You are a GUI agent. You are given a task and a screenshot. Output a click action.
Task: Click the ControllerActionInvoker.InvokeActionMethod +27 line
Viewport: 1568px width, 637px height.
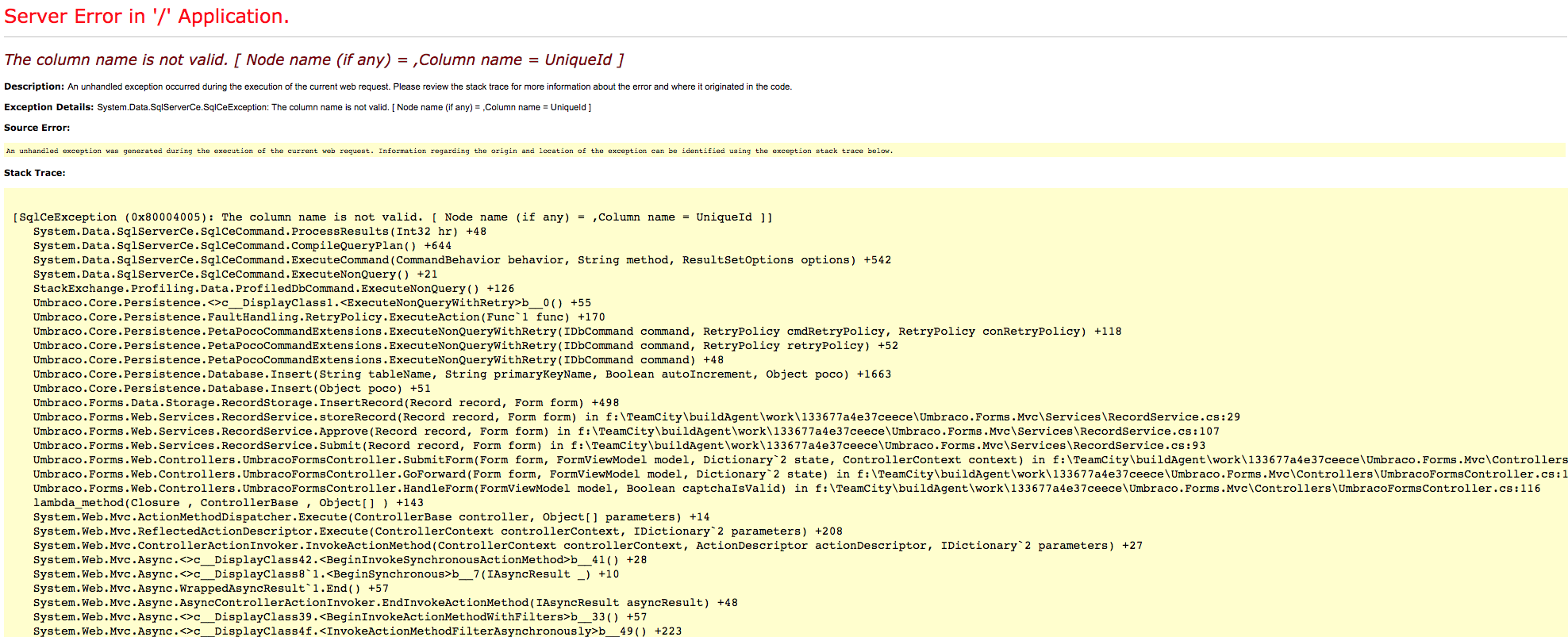pos(588,546)
